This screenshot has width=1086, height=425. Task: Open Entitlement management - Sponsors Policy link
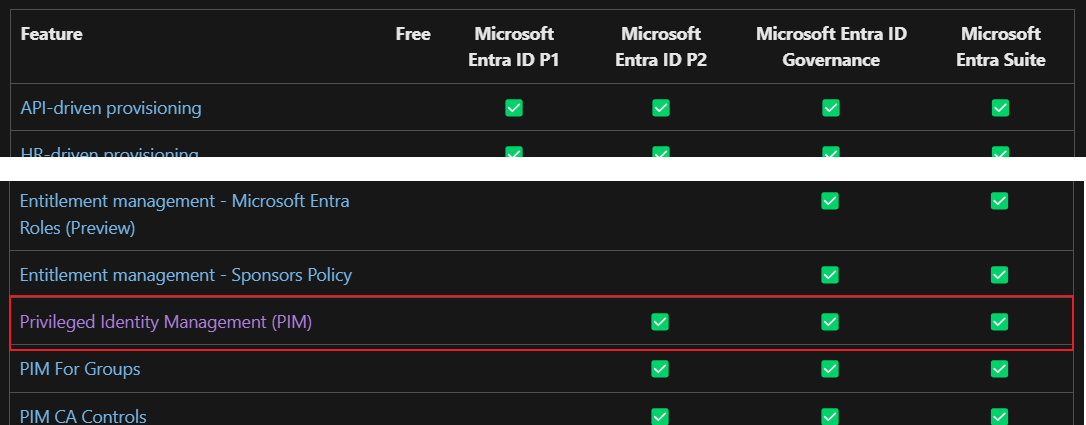[186, 275]
